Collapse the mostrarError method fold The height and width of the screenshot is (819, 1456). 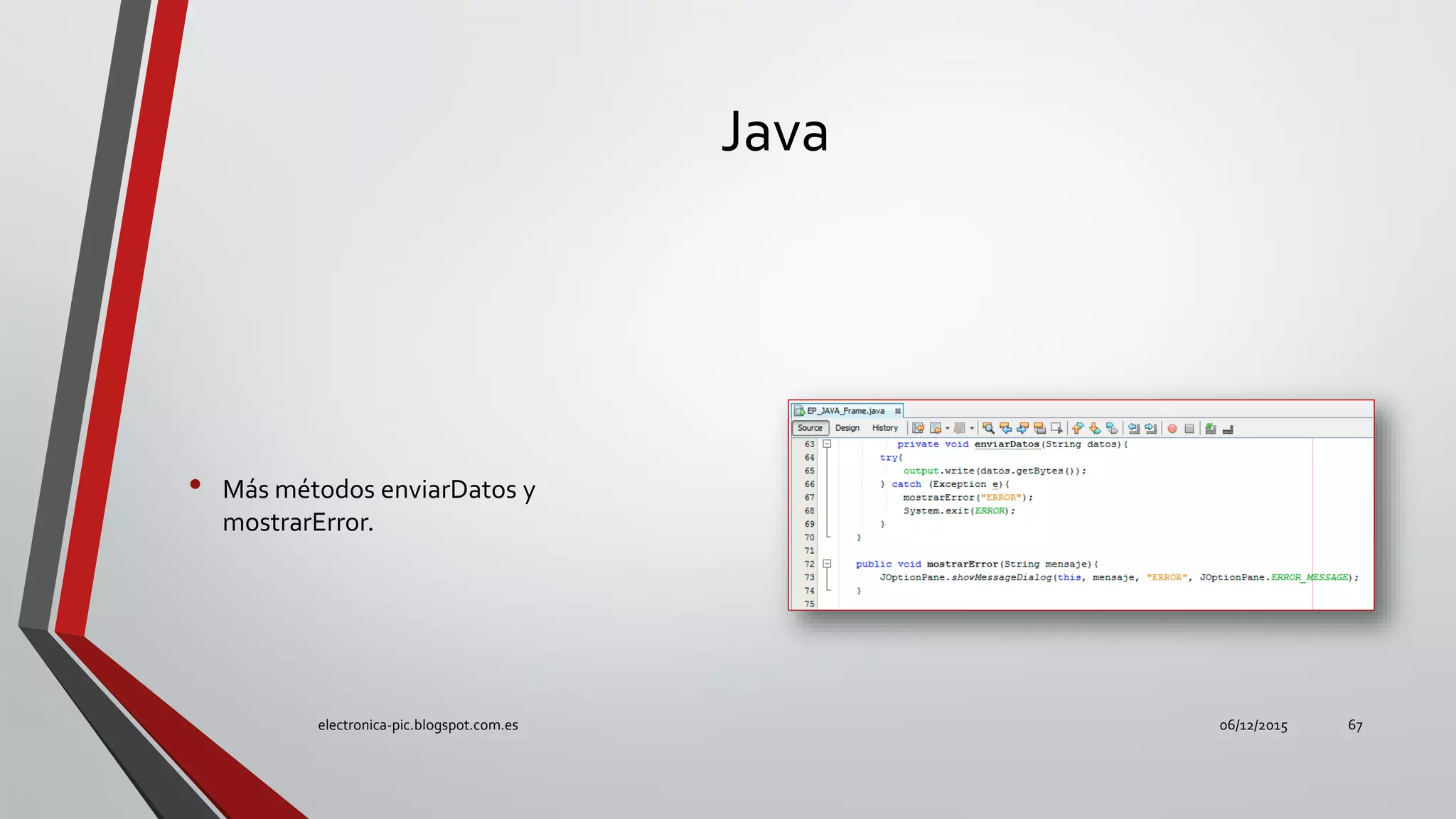[827, 564]
